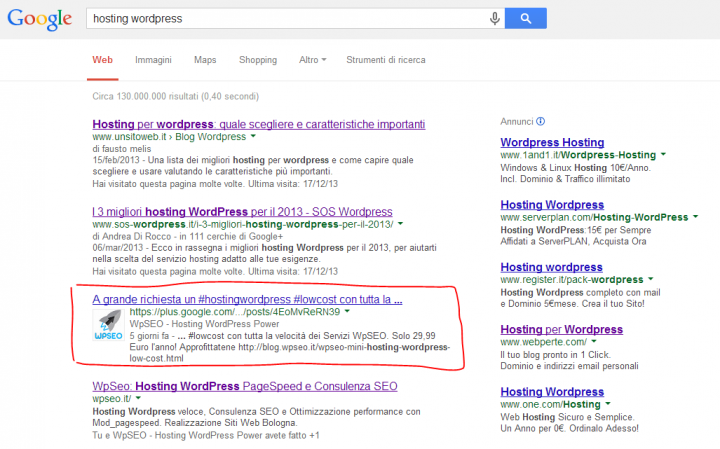
Task: Click www.webperte.com/ URL text
Action: [543, 342]
